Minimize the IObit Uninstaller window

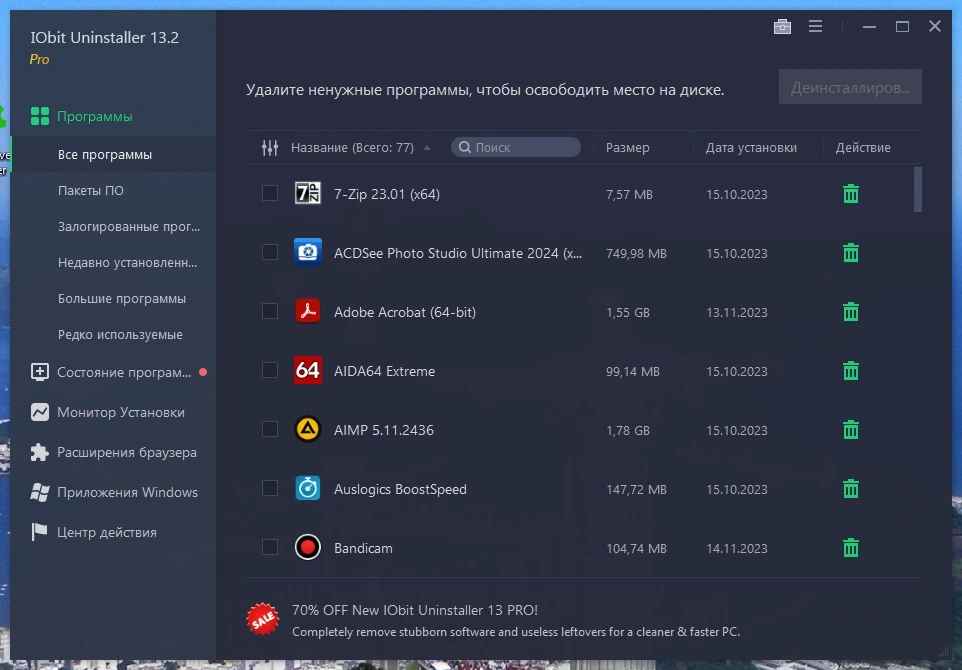coord(869,26)
